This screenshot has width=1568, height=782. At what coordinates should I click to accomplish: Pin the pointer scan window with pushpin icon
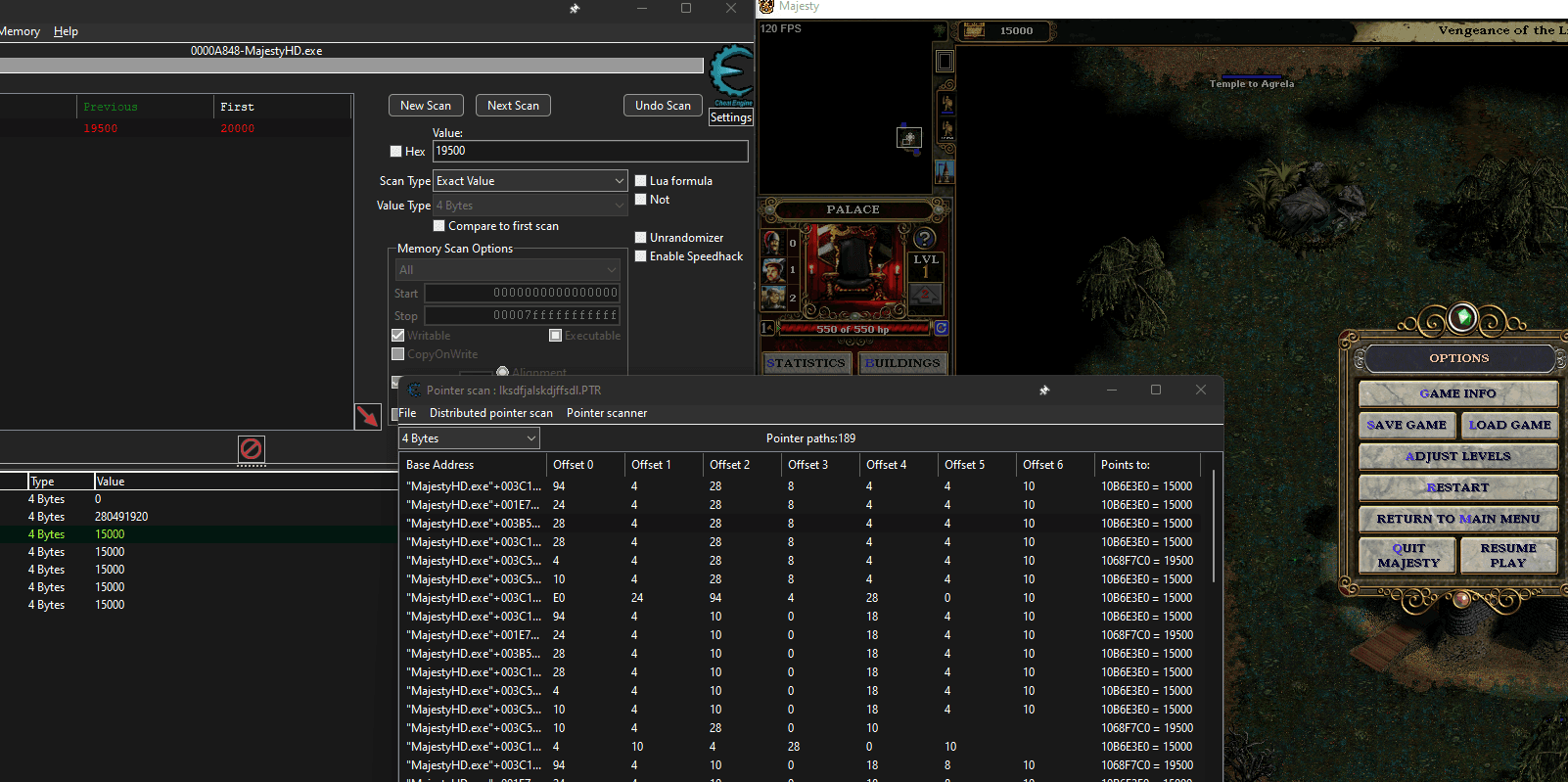pos(1043,391)
